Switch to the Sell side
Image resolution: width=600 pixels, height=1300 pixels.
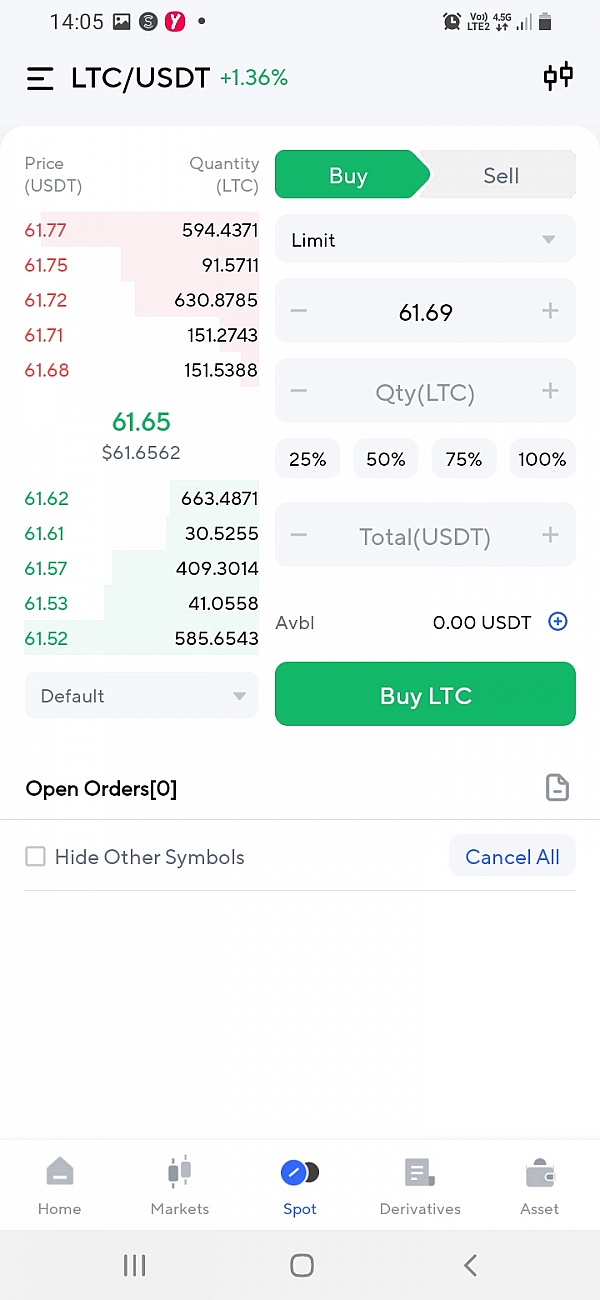pos(501,176)
